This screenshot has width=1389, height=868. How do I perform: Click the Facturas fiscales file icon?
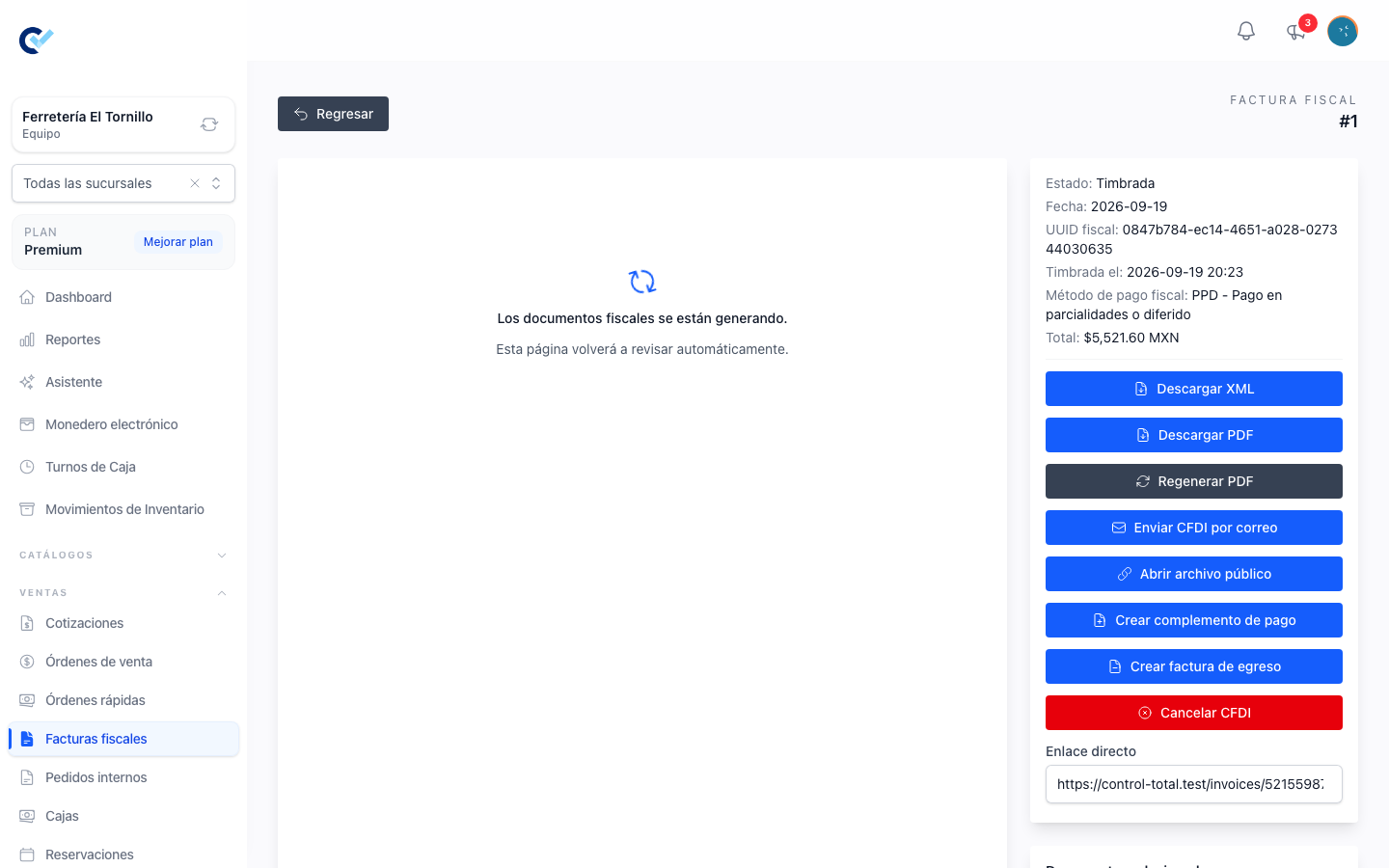point(27,739)
